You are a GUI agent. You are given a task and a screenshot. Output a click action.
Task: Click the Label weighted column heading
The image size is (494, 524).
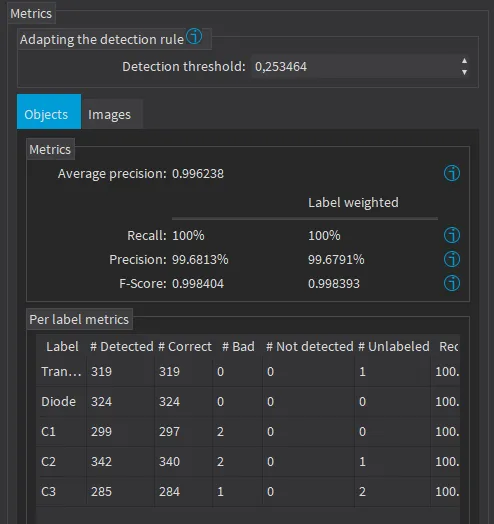(x=353, y=203)
